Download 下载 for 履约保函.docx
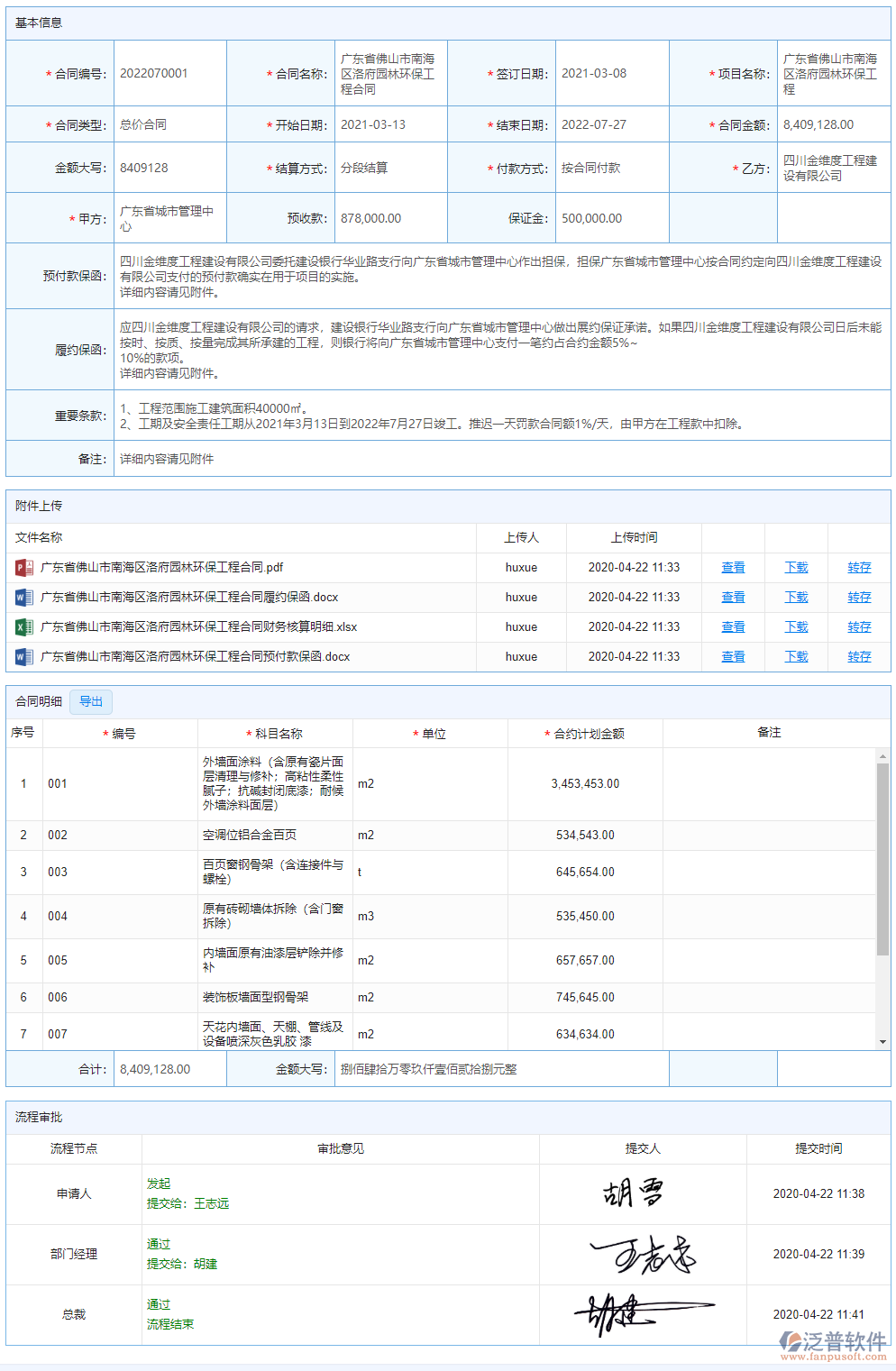The height and width of the screenshot is (1371, 896). pyautogui.click(x=796, y=598)
